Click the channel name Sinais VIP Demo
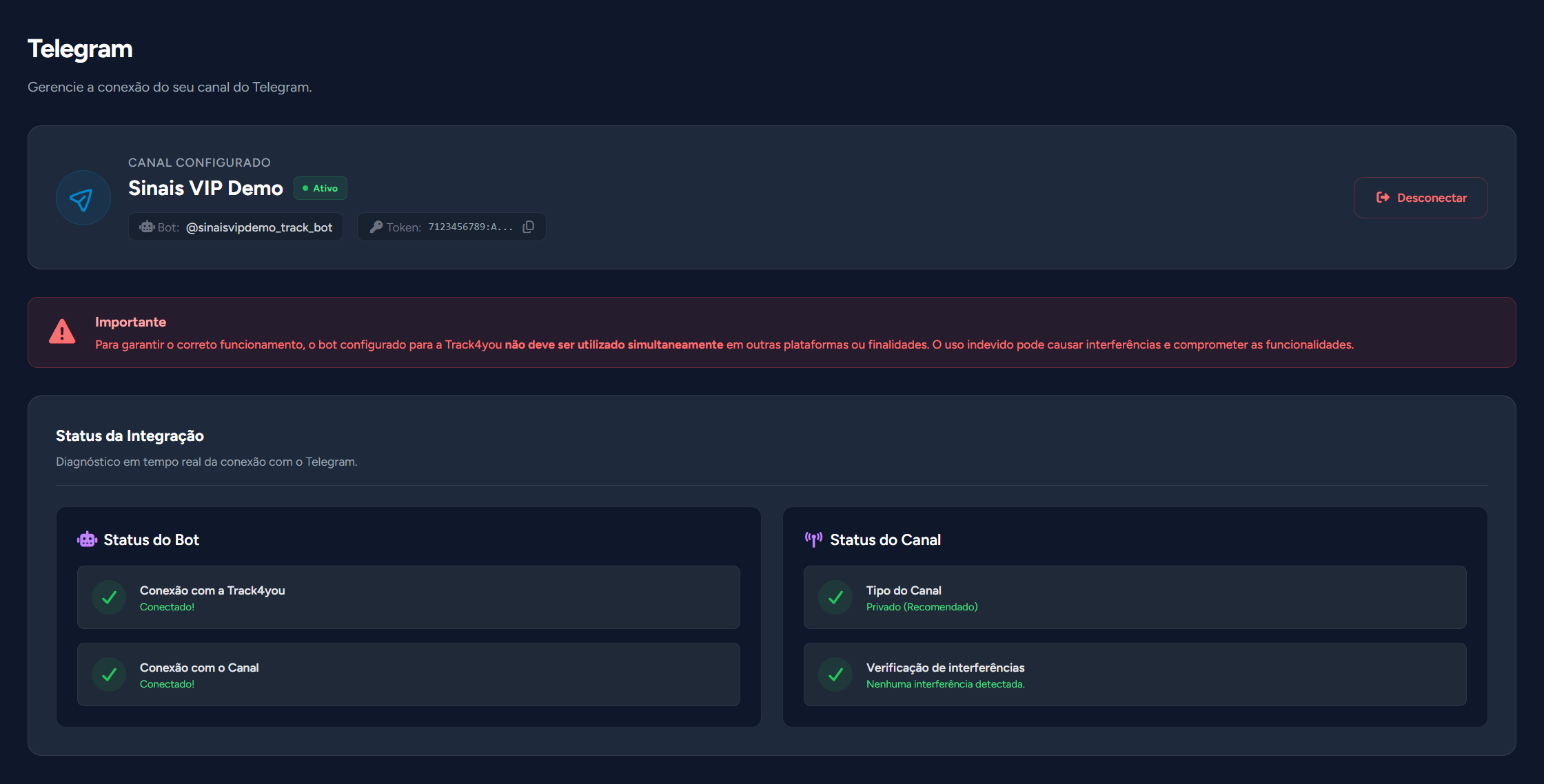Screen dimensions: 1544x784 coord(206,188)
